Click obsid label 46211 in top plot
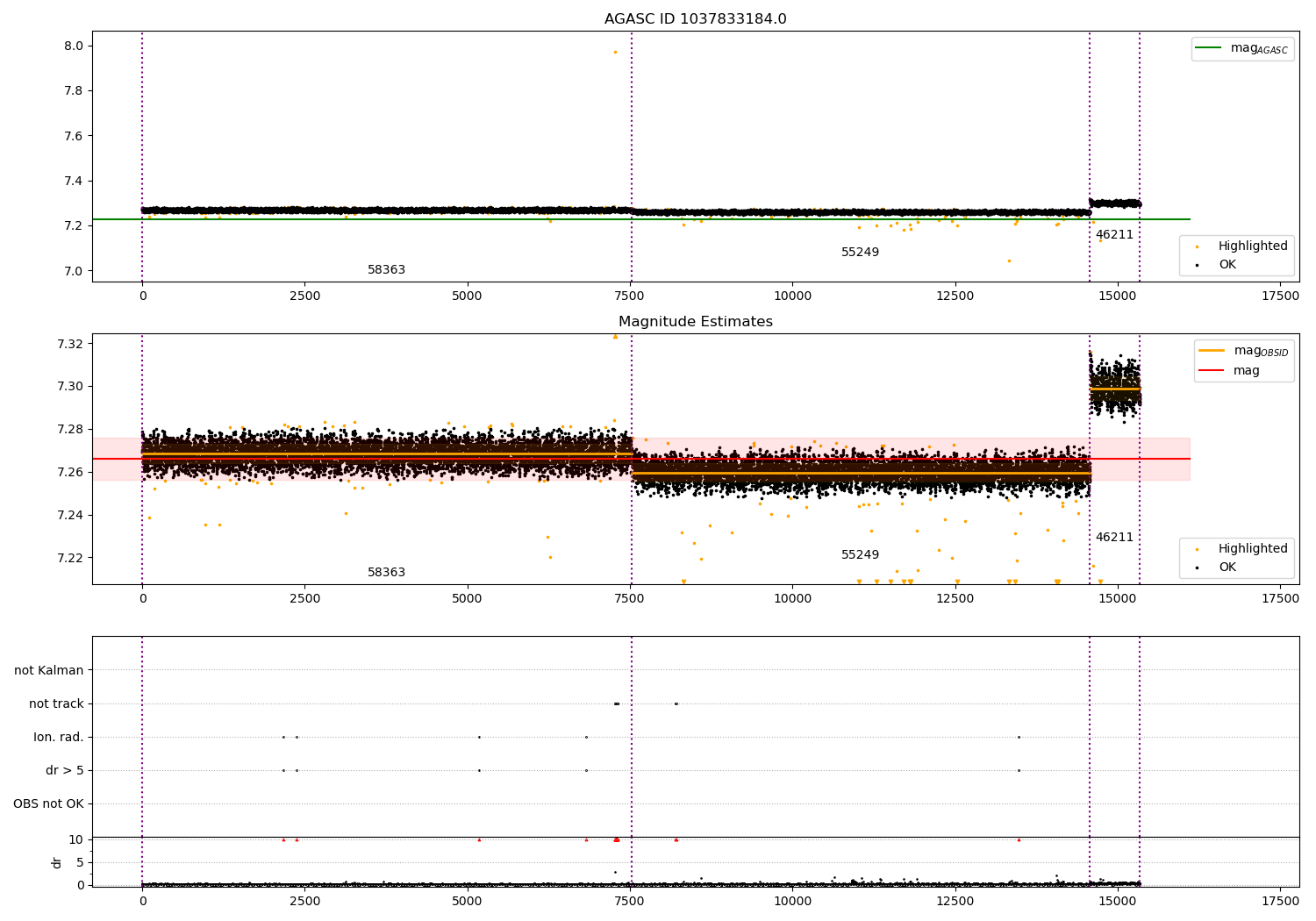Image resolution: width=1316 pixels, height=921 pixels. [x=1114, y=235]
